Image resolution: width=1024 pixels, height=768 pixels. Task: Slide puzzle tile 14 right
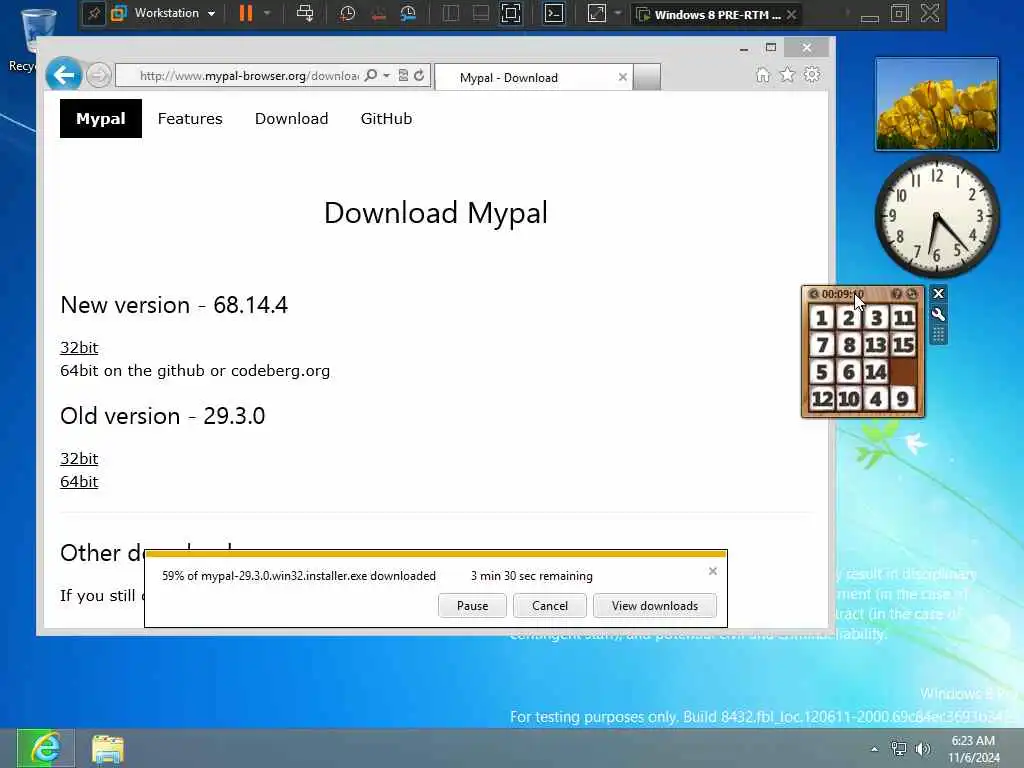click(876, 372)
